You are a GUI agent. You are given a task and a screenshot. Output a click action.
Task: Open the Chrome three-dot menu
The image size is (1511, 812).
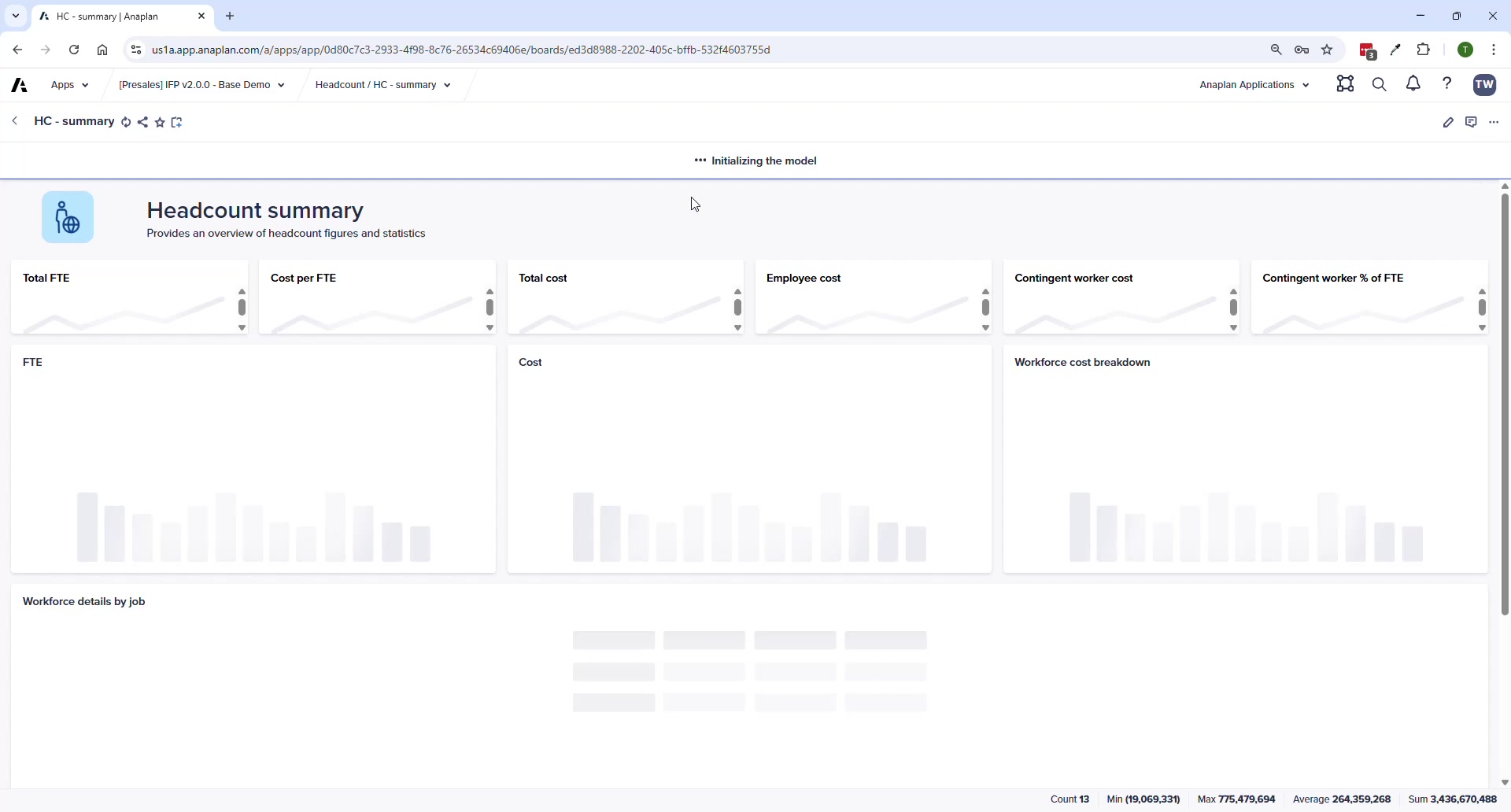coord(1494,49)
